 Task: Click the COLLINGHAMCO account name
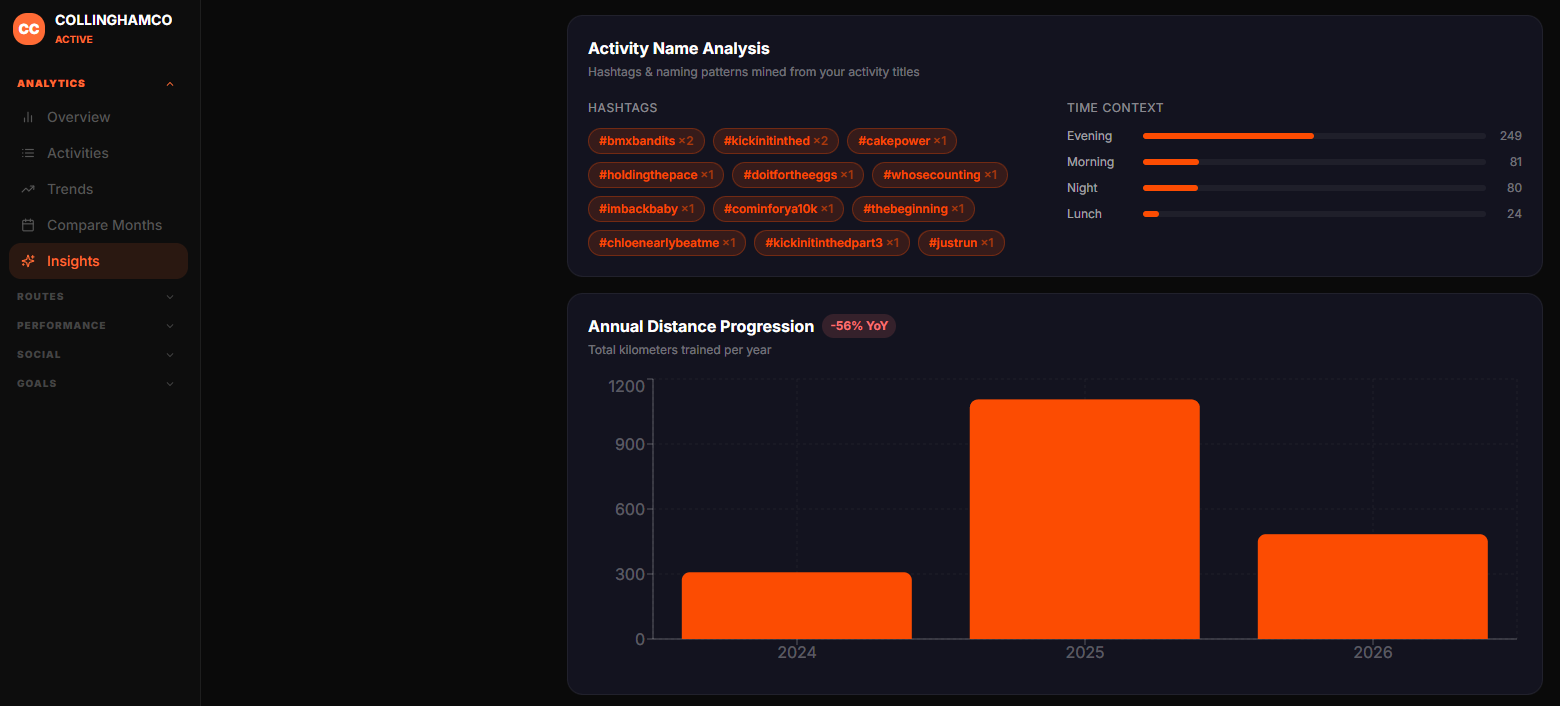click(114, 20)
